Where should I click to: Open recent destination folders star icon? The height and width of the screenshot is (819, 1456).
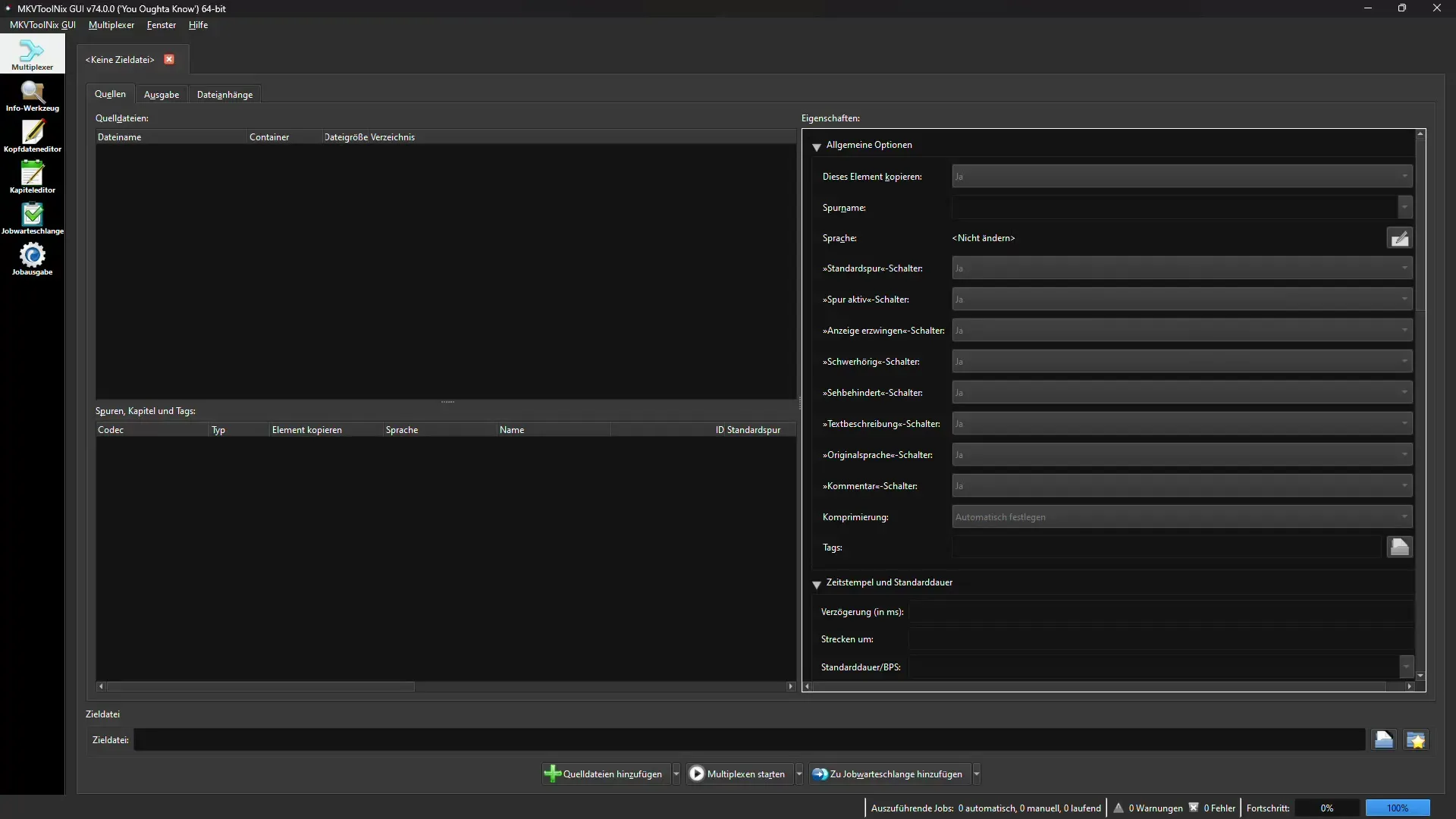(x=1416, y=739)
